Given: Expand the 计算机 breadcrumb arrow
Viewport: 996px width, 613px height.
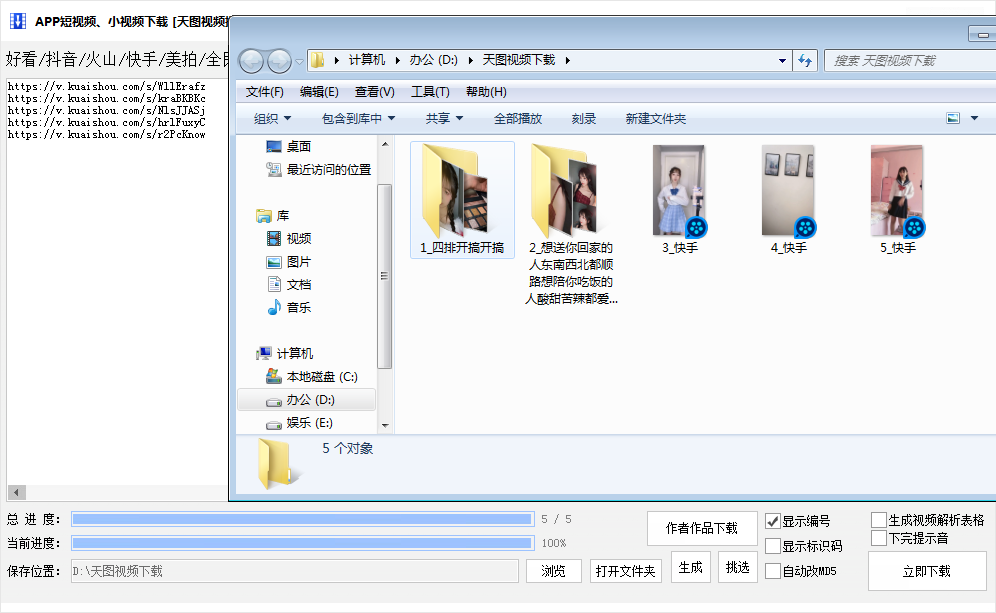Looking at the screenshot, I should [398, 60].
